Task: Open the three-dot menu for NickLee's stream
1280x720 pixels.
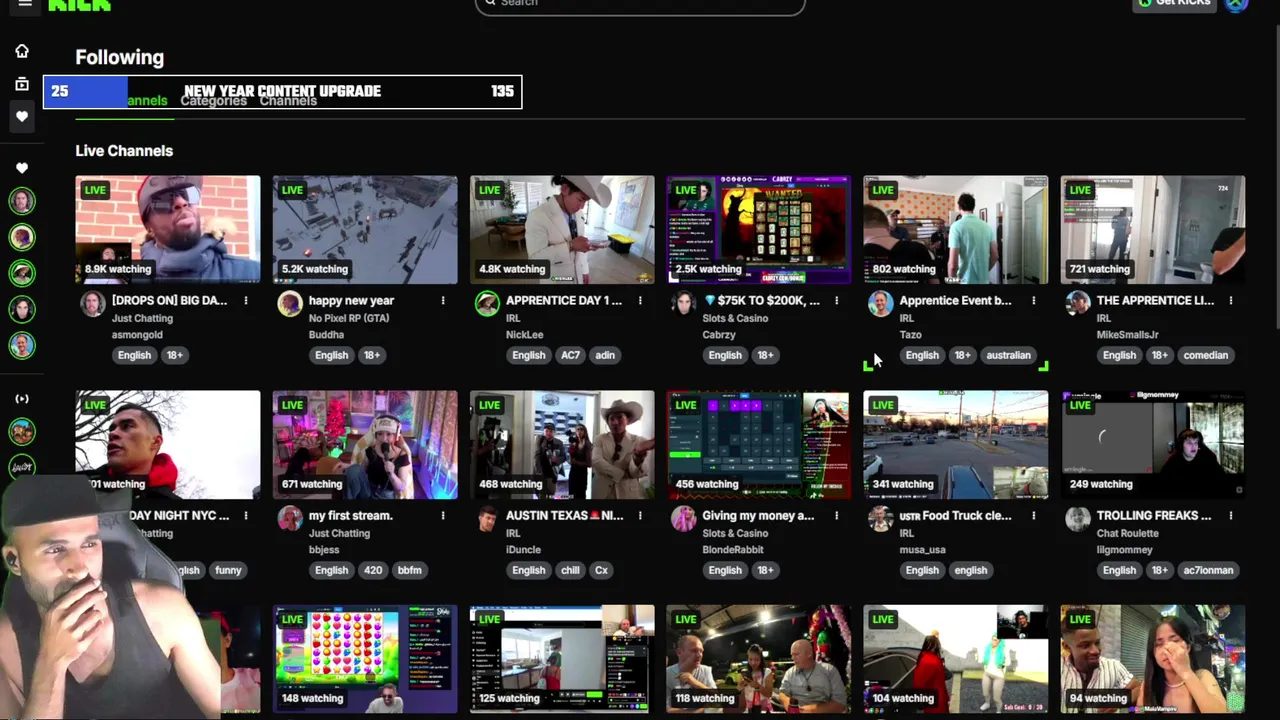Action: click(x=640, y=301)
